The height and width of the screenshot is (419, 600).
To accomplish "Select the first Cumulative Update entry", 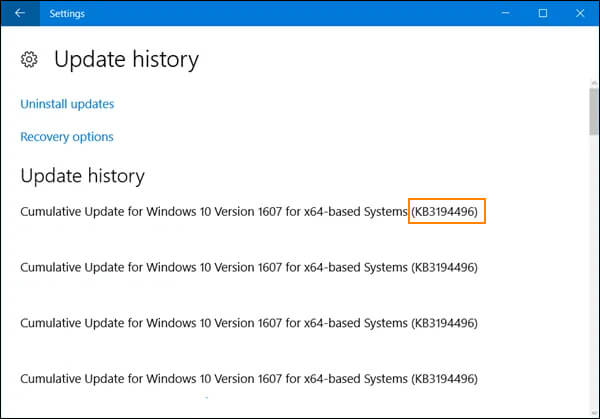I will (214, 212).
